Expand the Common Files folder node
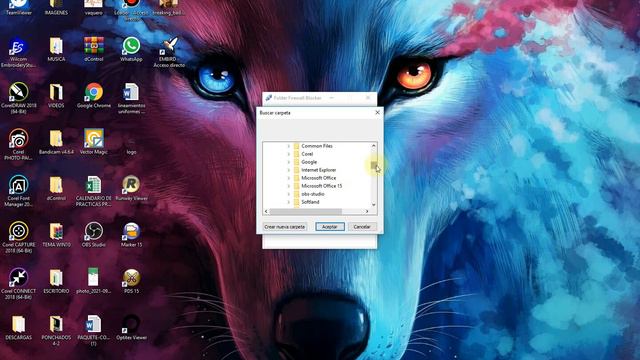Image resolution: width=640 pixels, height=360 pixels. [x=289, y=146]
